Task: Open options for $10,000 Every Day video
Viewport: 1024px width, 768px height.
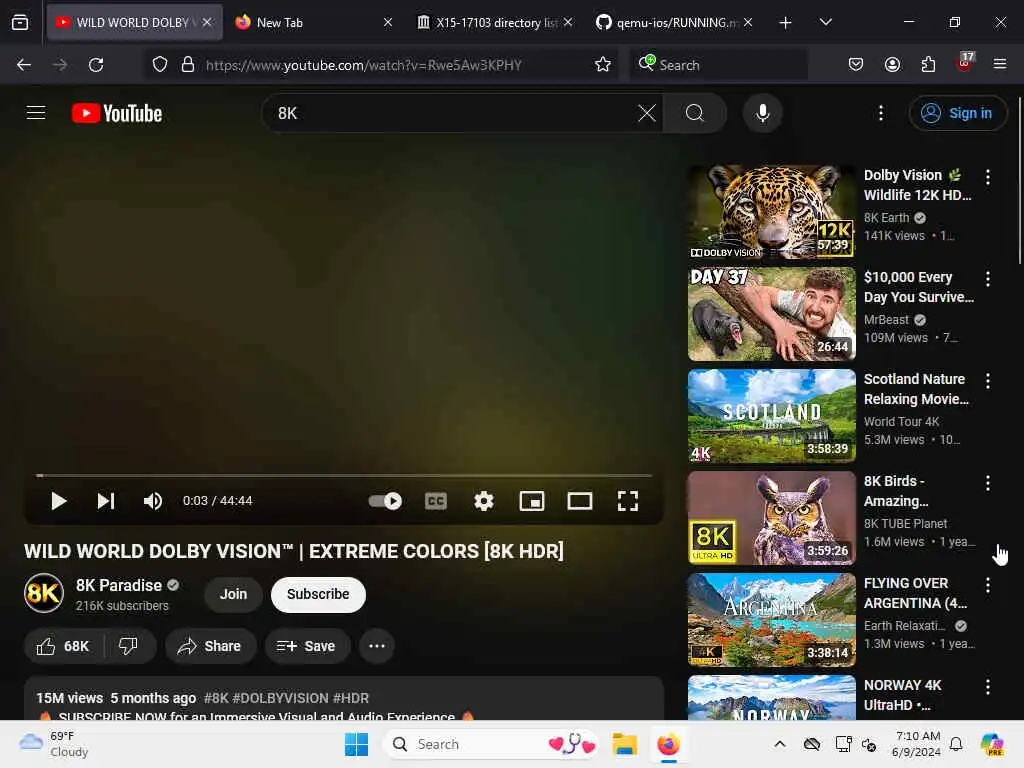Action: (987, 279)
